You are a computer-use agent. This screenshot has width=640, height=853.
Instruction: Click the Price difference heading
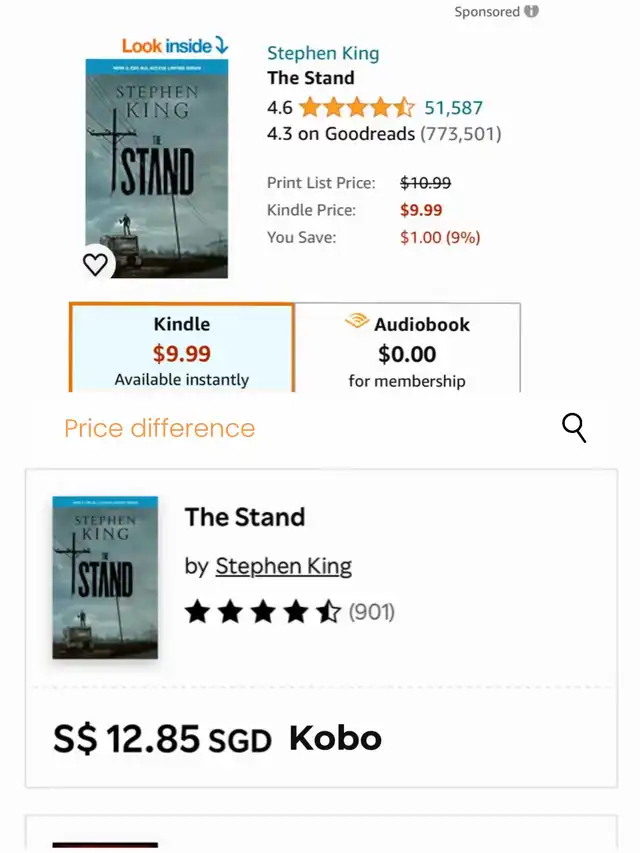tap(159, 429)
